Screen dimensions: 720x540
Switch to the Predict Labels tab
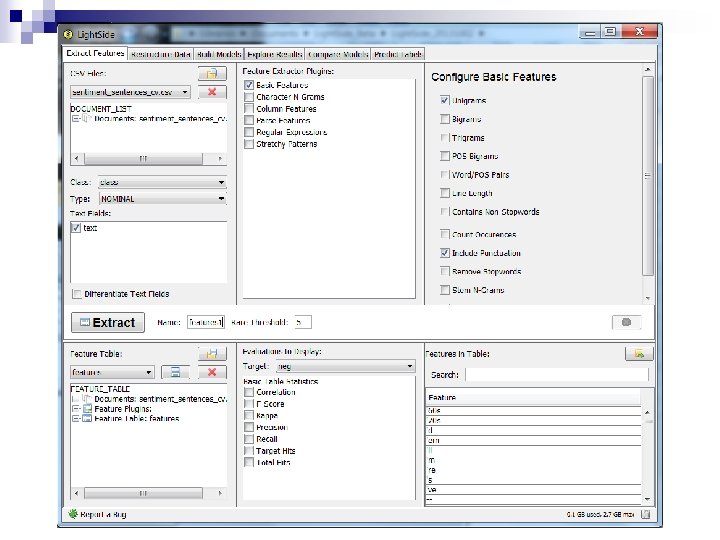(x=398, y=54)
